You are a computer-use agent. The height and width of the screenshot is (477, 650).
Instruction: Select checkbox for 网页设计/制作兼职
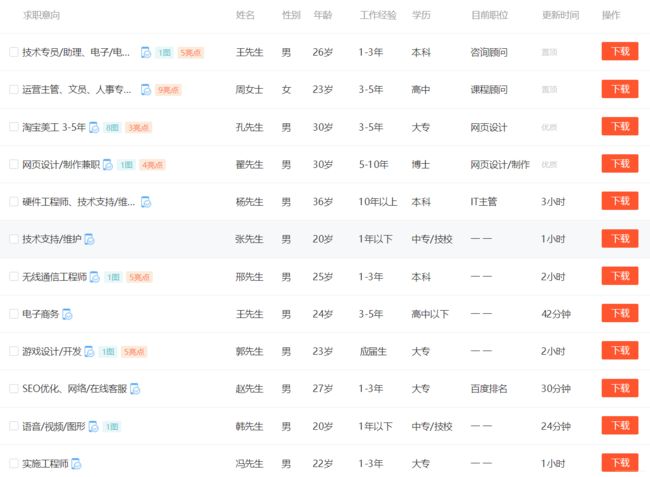point(14,165)
